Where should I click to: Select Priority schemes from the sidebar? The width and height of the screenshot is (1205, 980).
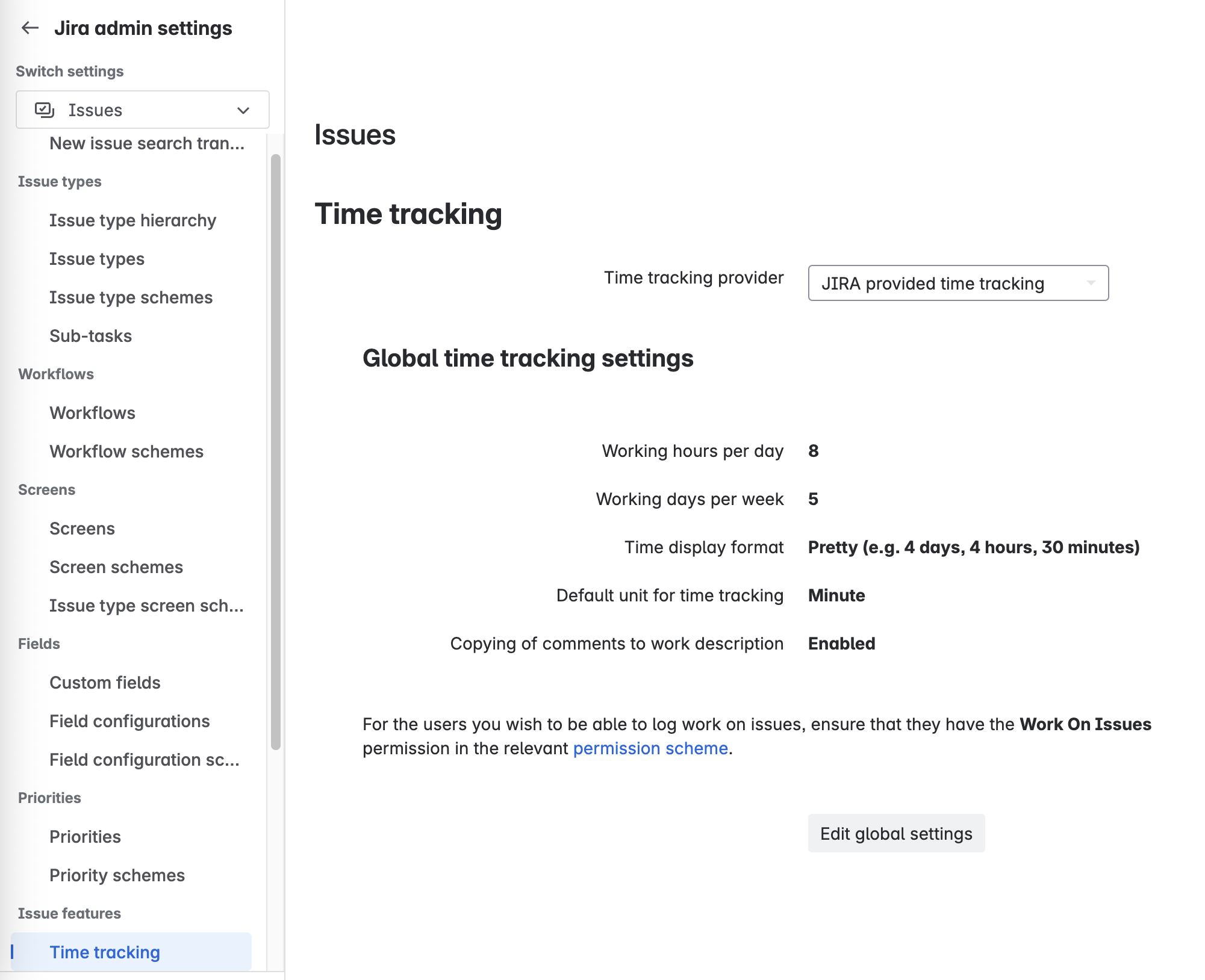coord(117,875)
